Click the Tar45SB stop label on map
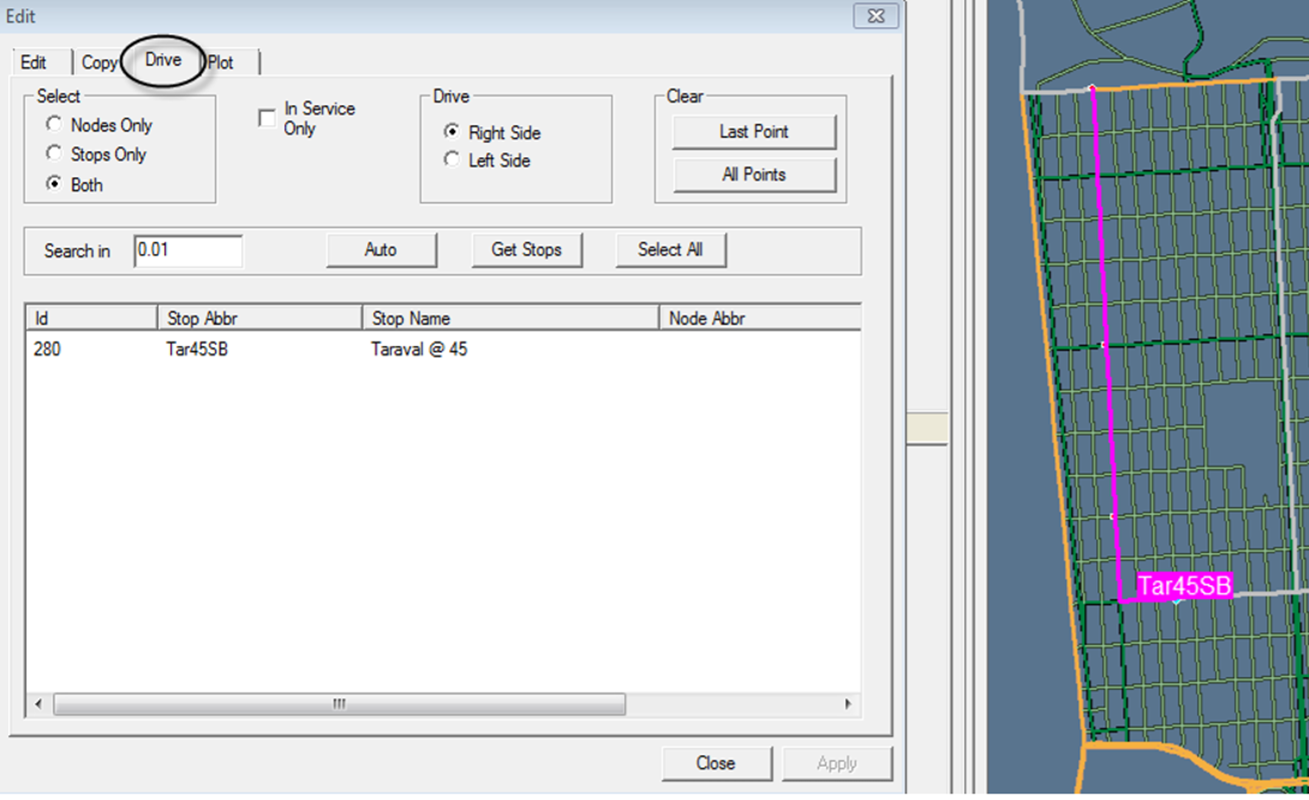This screenshot has width=1309, height=800. click(x=1184, y=586)
